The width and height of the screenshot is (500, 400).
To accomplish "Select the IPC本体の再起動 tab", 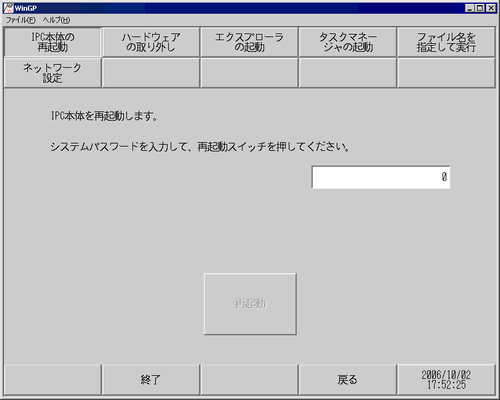I will 52,42.
